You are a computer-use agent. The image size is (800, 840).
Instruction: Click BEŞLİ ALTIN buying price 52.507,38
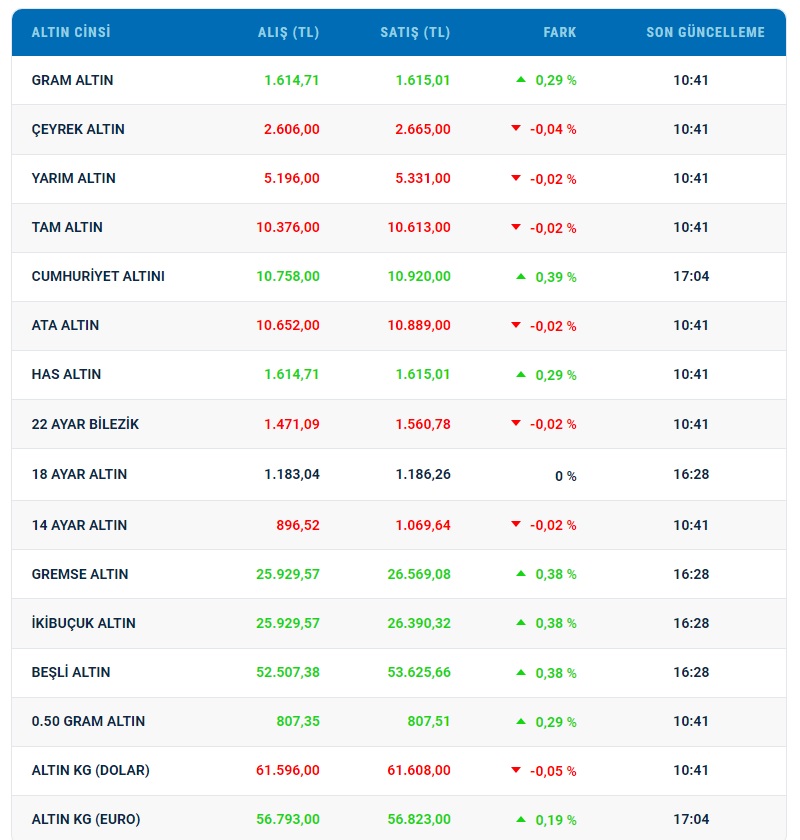click(x=288, y=672)
